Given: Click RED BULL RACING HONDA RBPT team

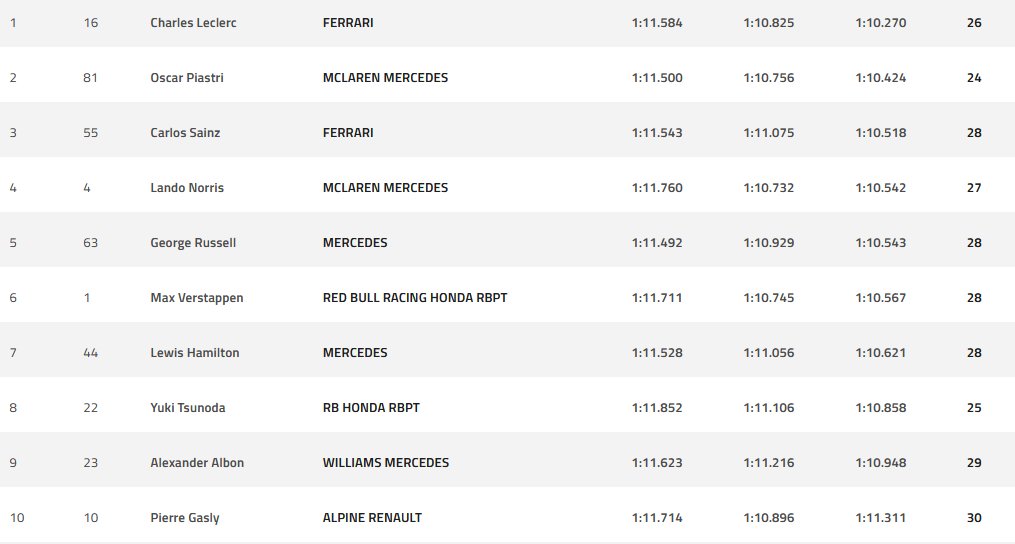Looking at the screenshot, I should [x=415, y=298].
